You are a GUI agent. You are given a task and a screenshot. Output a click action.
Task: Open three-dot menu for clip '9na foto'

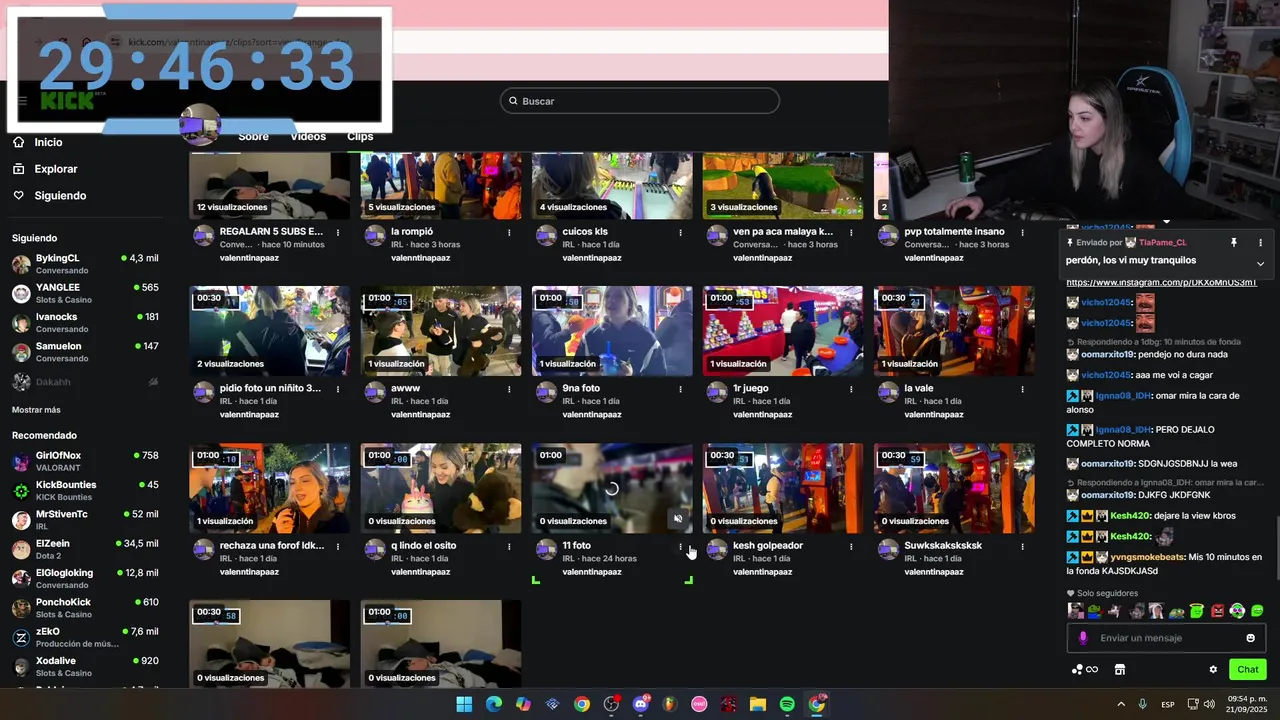tap(680, 389)
